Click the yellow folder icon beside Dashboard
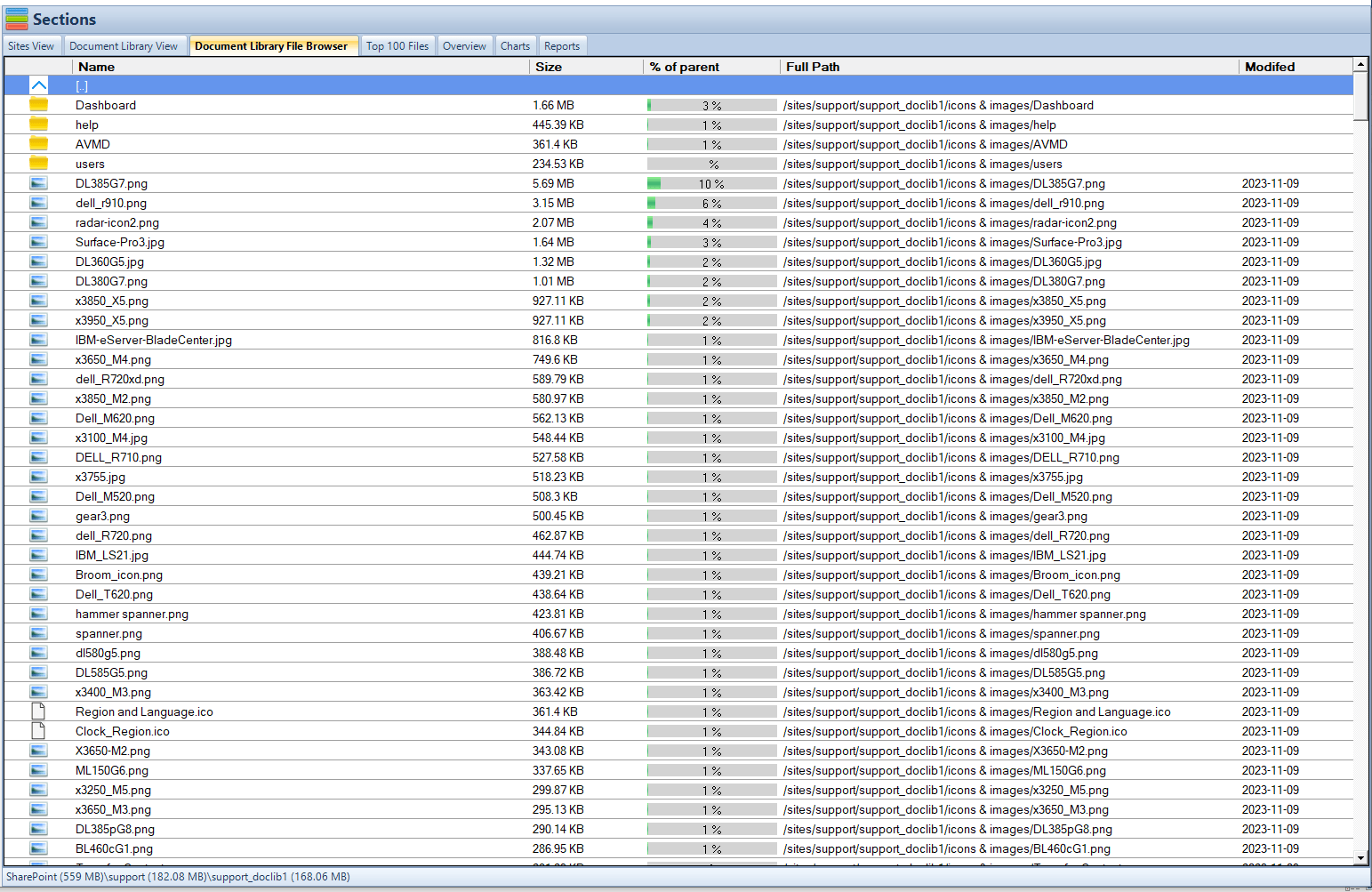Image resolution: width=1372 pixels, height=892 pixels. 38,104
